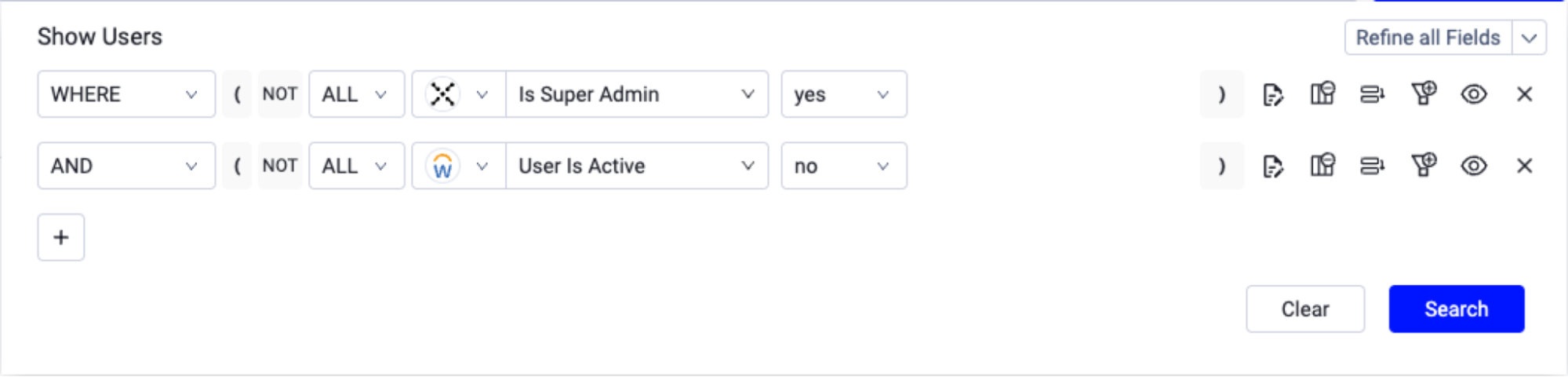Viewport: 1568px width, 377px height.
Task: Open the 'yes' value dropdown
Action: [x=844, y=94]
